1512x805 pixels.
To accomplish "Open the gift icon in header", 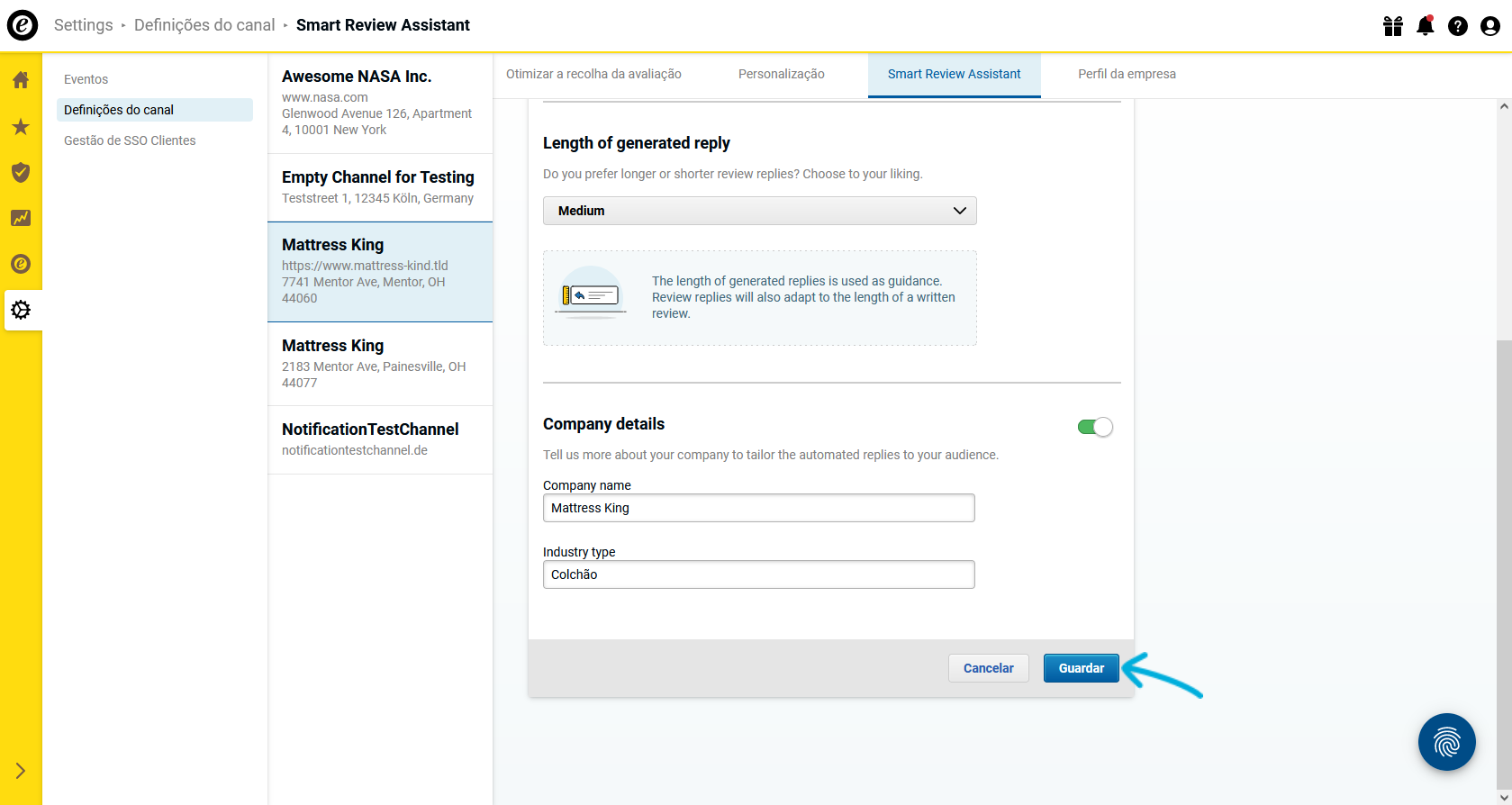I will click(1393, 26).
